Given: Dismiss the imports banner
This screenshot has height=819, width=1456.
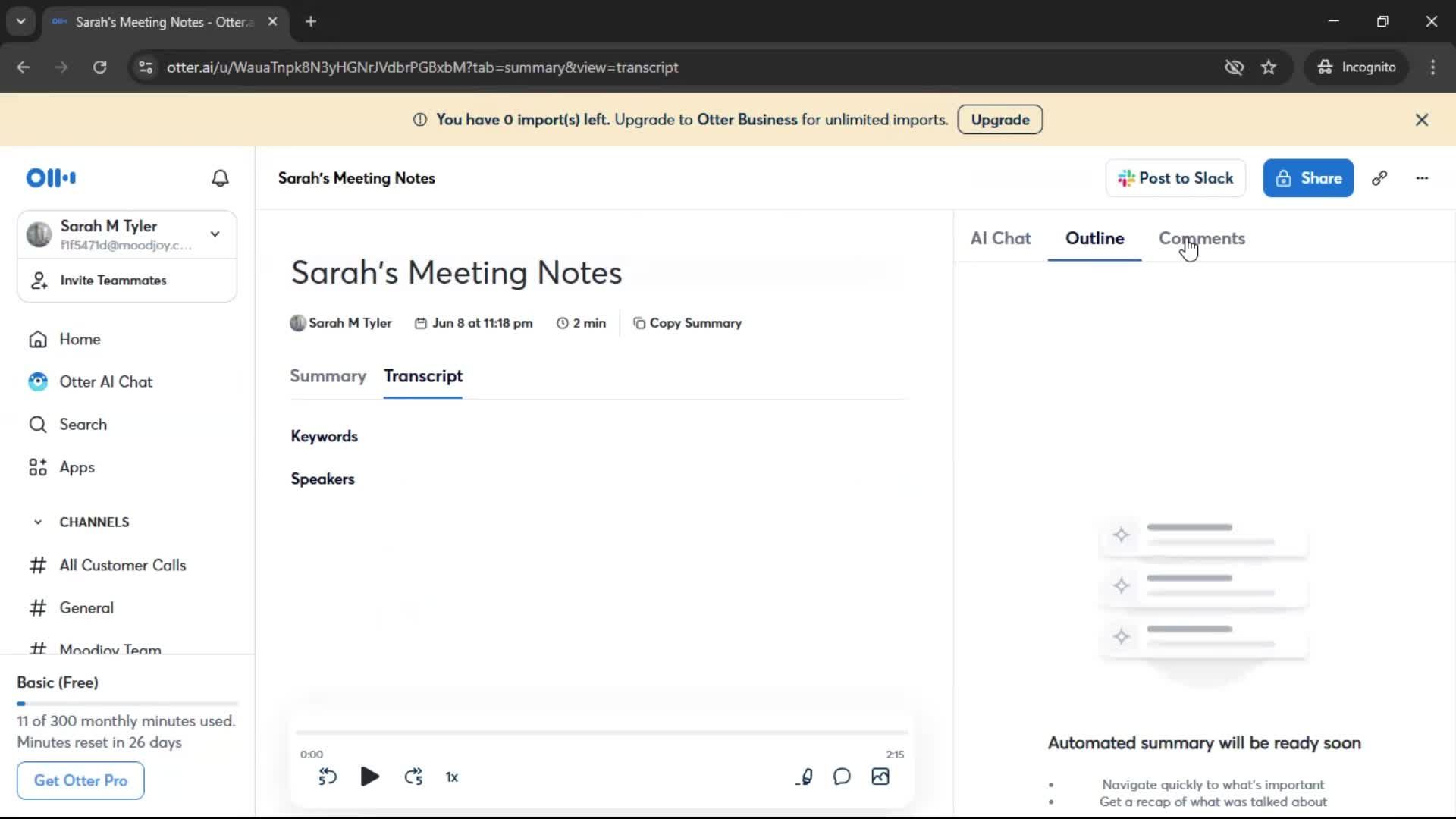Looking at the screenshot, I should coord(1422,120).
